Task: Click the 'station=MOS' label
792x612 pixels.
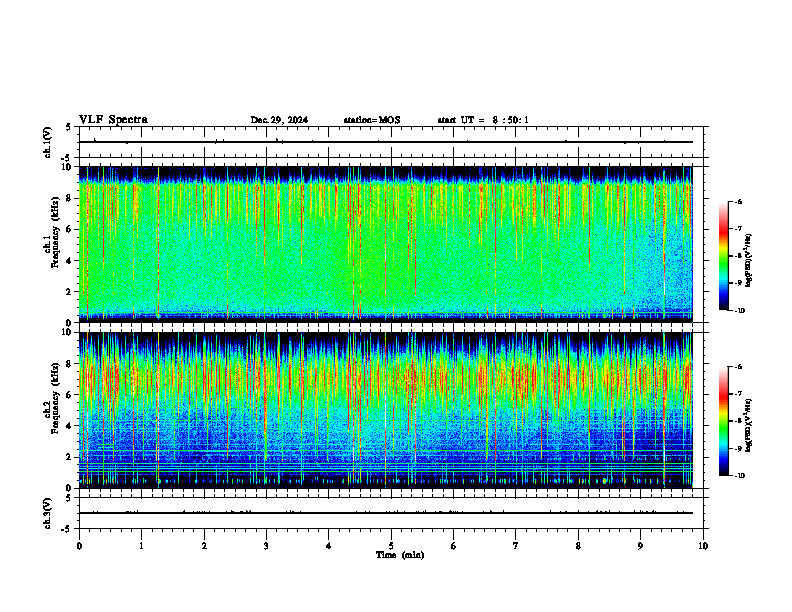Action: 372,120
